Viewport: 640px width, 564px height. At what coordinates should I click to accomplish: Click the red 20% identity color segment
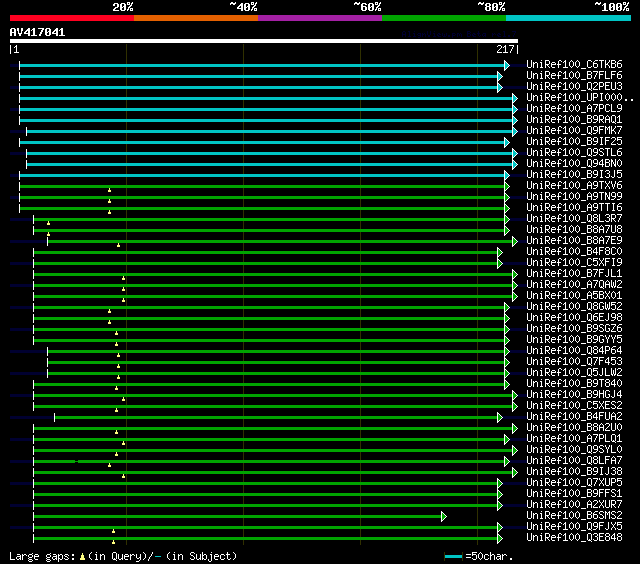[x=71, y=18]
